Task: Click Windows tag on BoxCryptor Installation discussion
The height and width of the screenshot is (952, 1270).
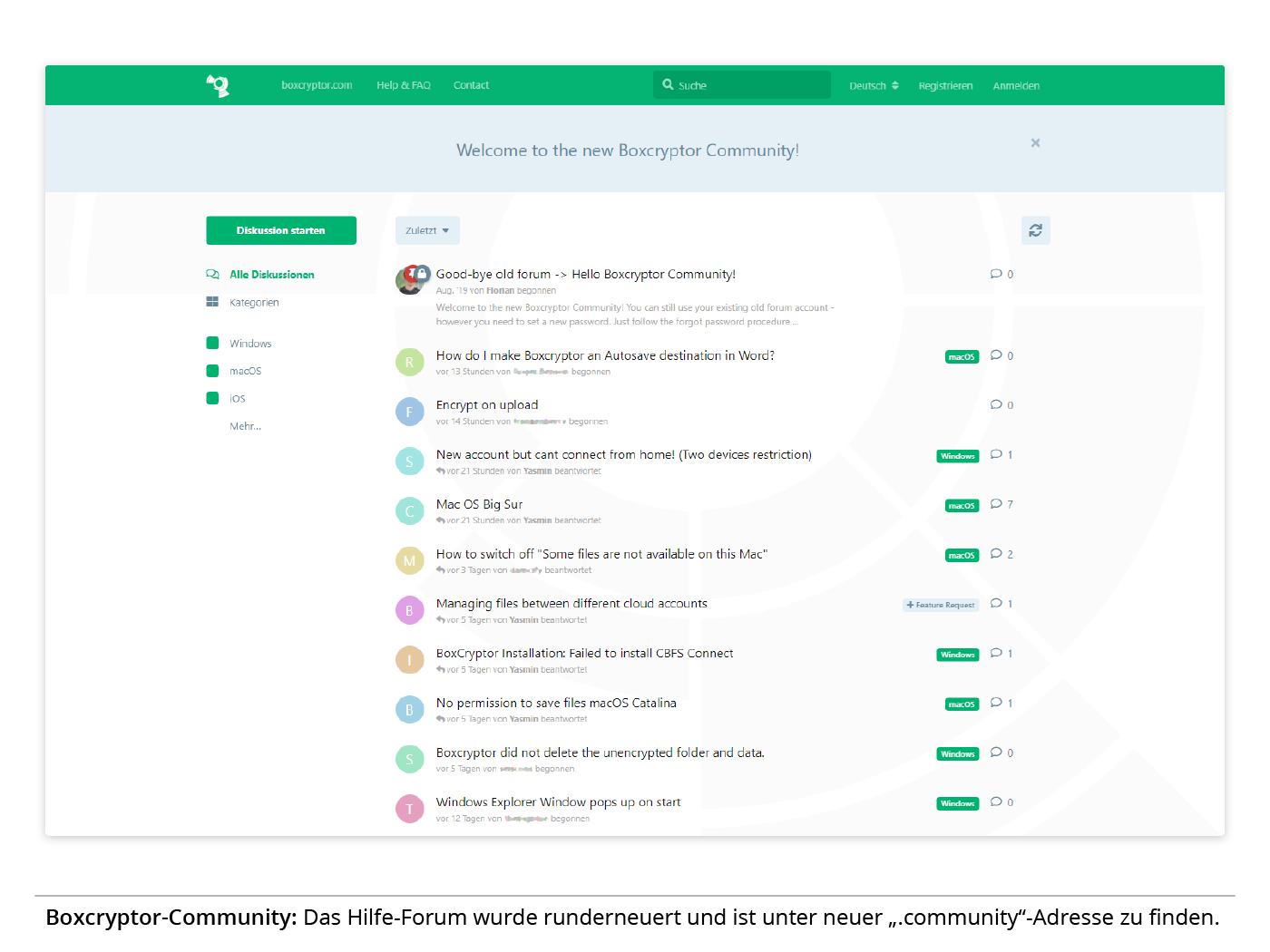Action: [x=958, y=655]
